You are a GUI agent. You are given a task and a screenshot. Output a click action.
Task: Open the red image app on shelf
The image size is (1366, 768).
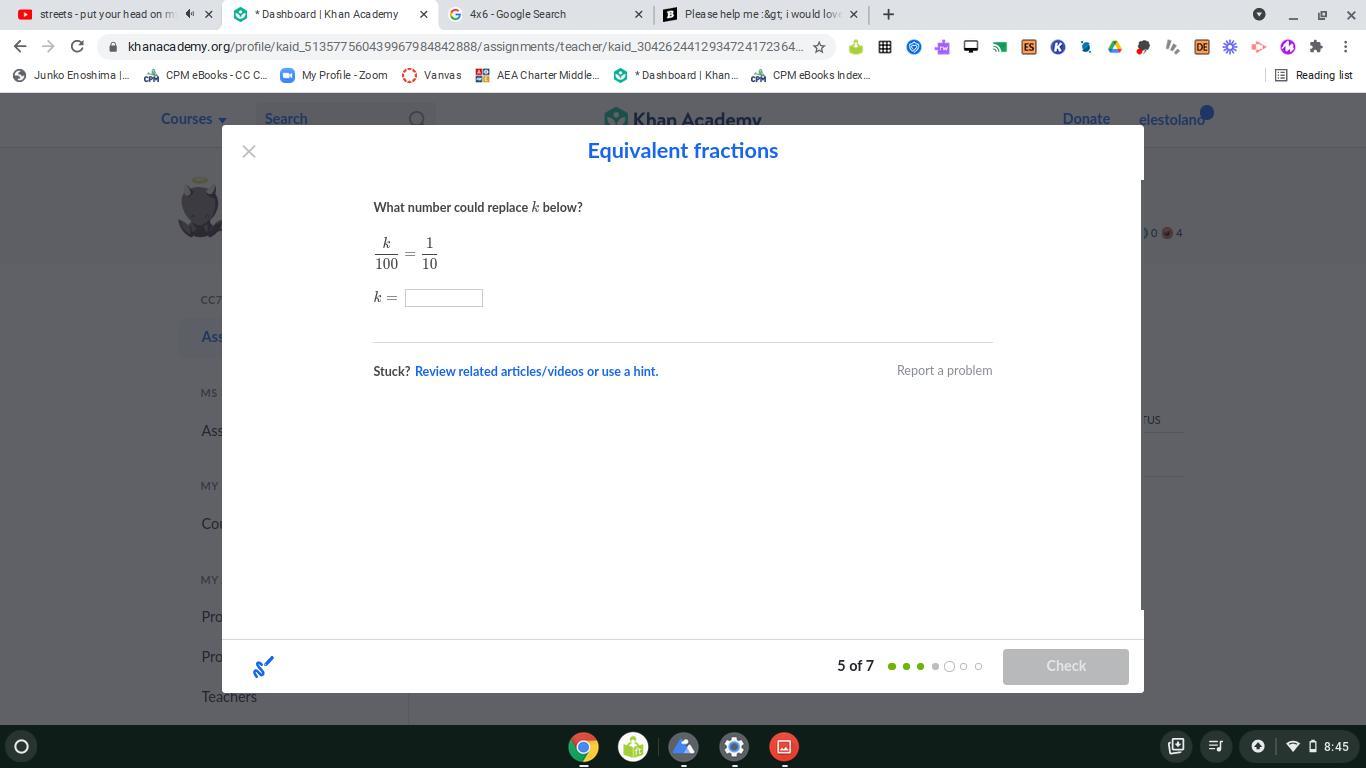(x=784, y=747)
